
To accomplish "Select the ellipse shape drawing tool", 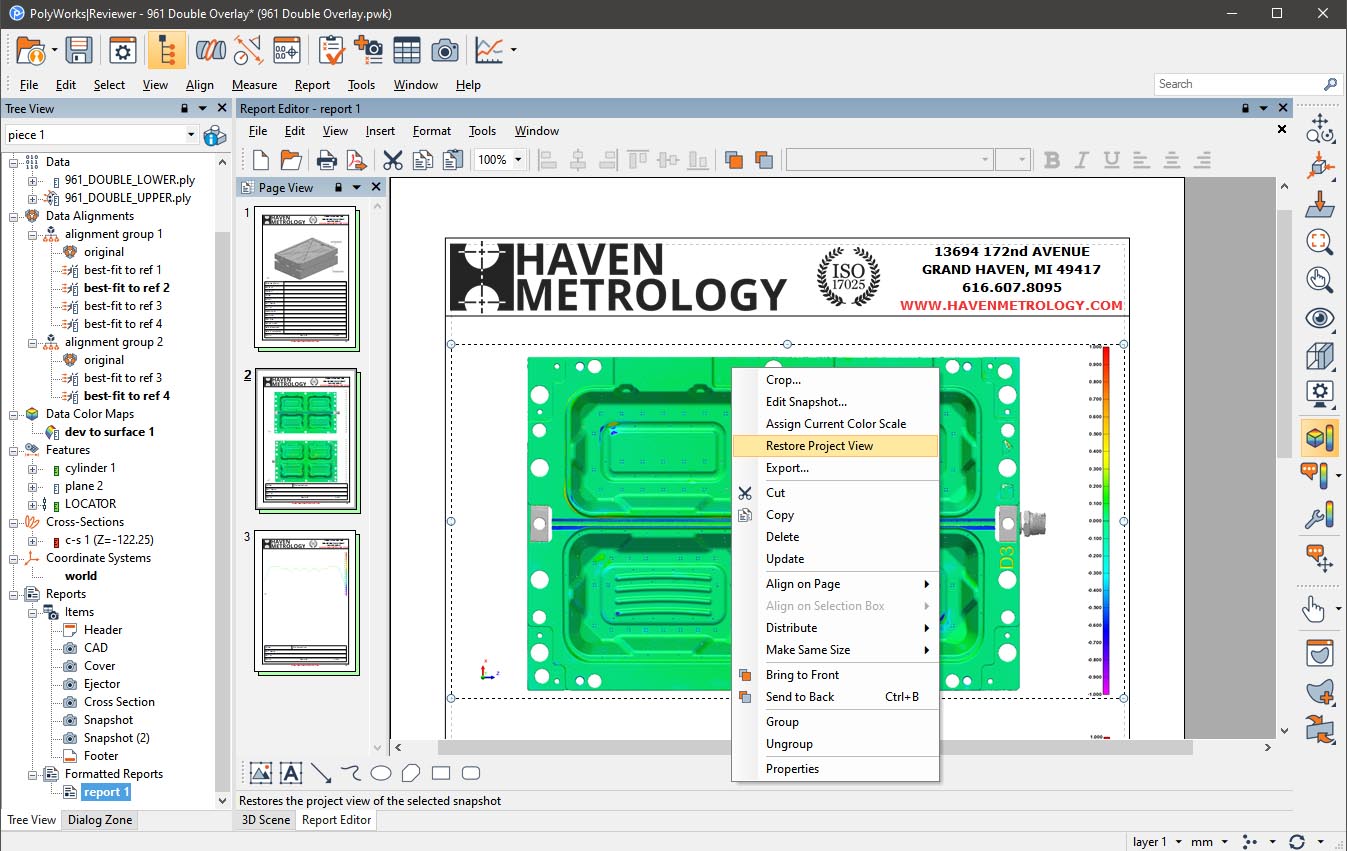I will pyautogui.click(x=381, y=773).
